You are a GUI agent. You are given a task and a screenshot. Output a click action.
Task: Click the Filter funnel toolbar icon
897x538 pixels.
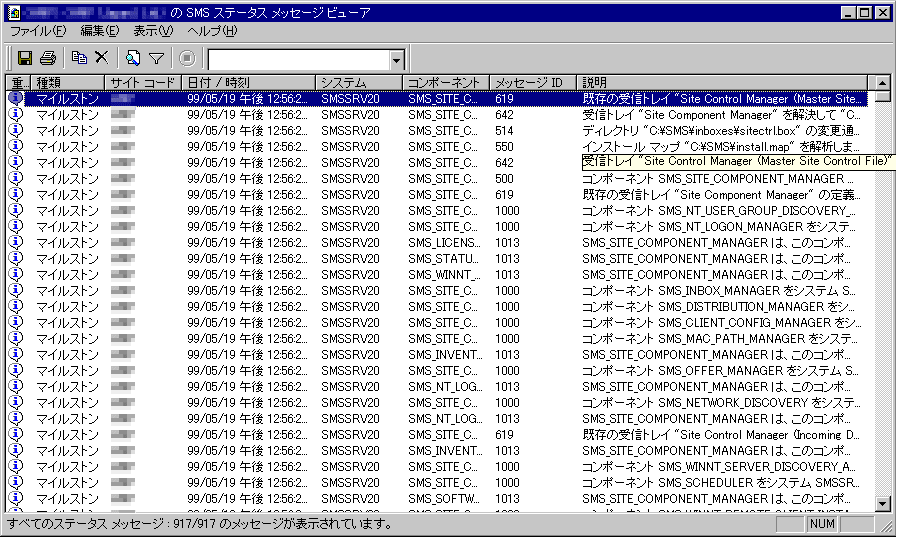coord(156,58)
